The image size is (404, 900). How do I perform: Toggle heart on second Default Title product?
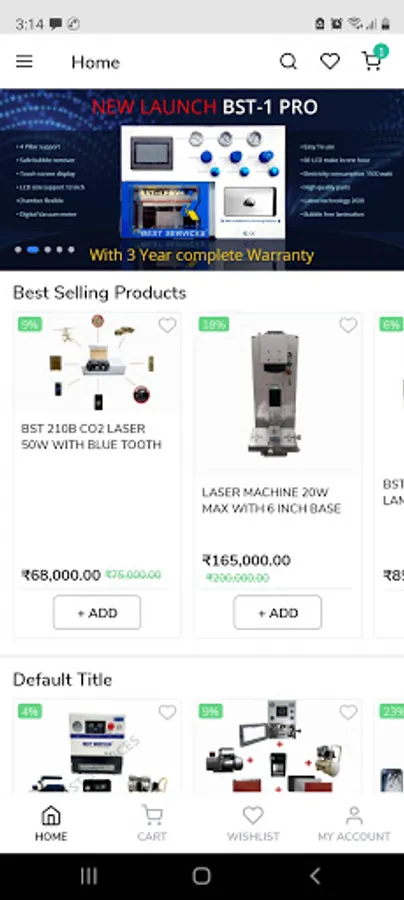pyautogui.click(x=348, y=712)
